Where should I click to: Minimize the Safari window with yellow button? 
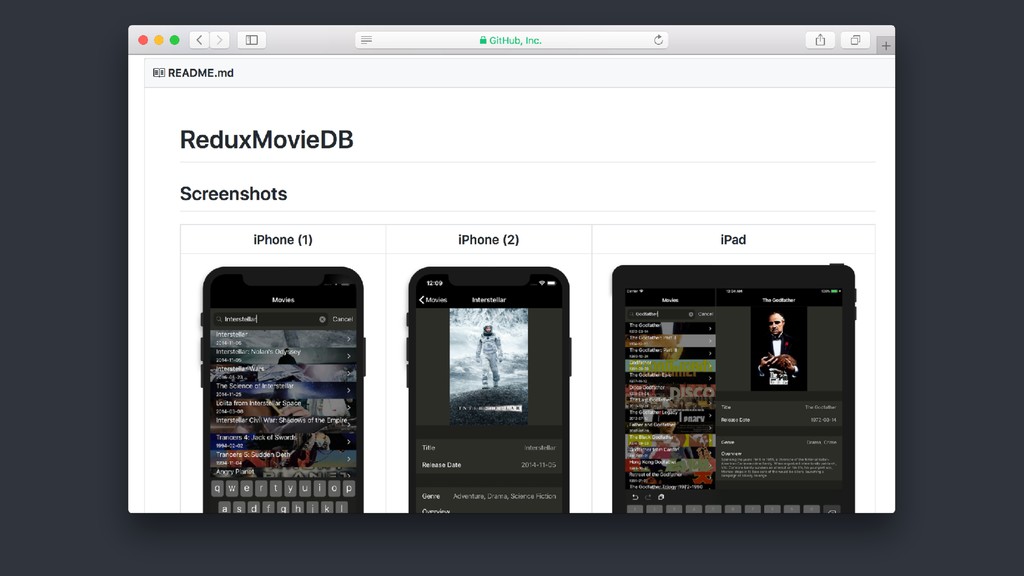pos(159,40)
